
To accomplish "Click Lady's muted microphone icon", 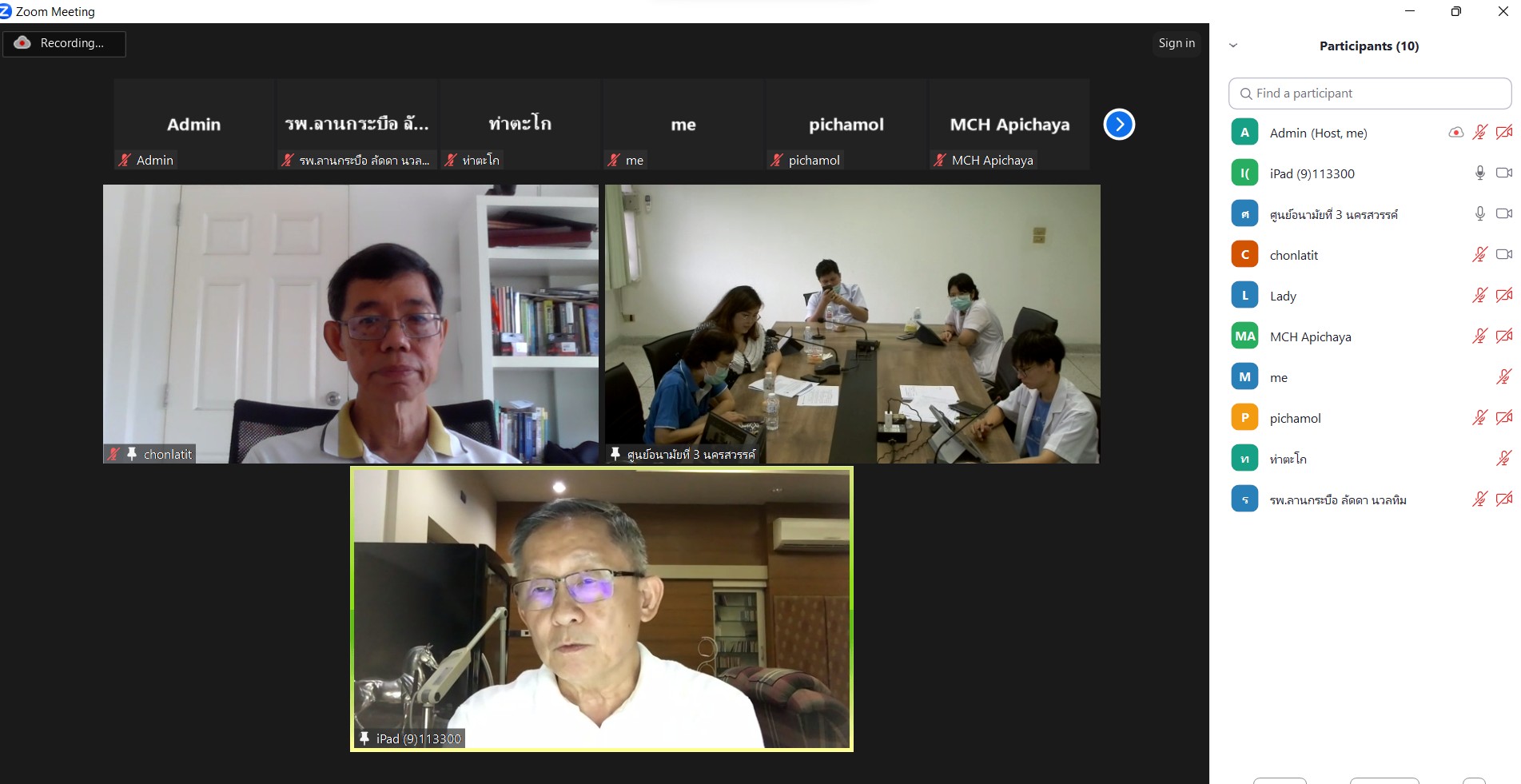I will (x=1479, y=296).
